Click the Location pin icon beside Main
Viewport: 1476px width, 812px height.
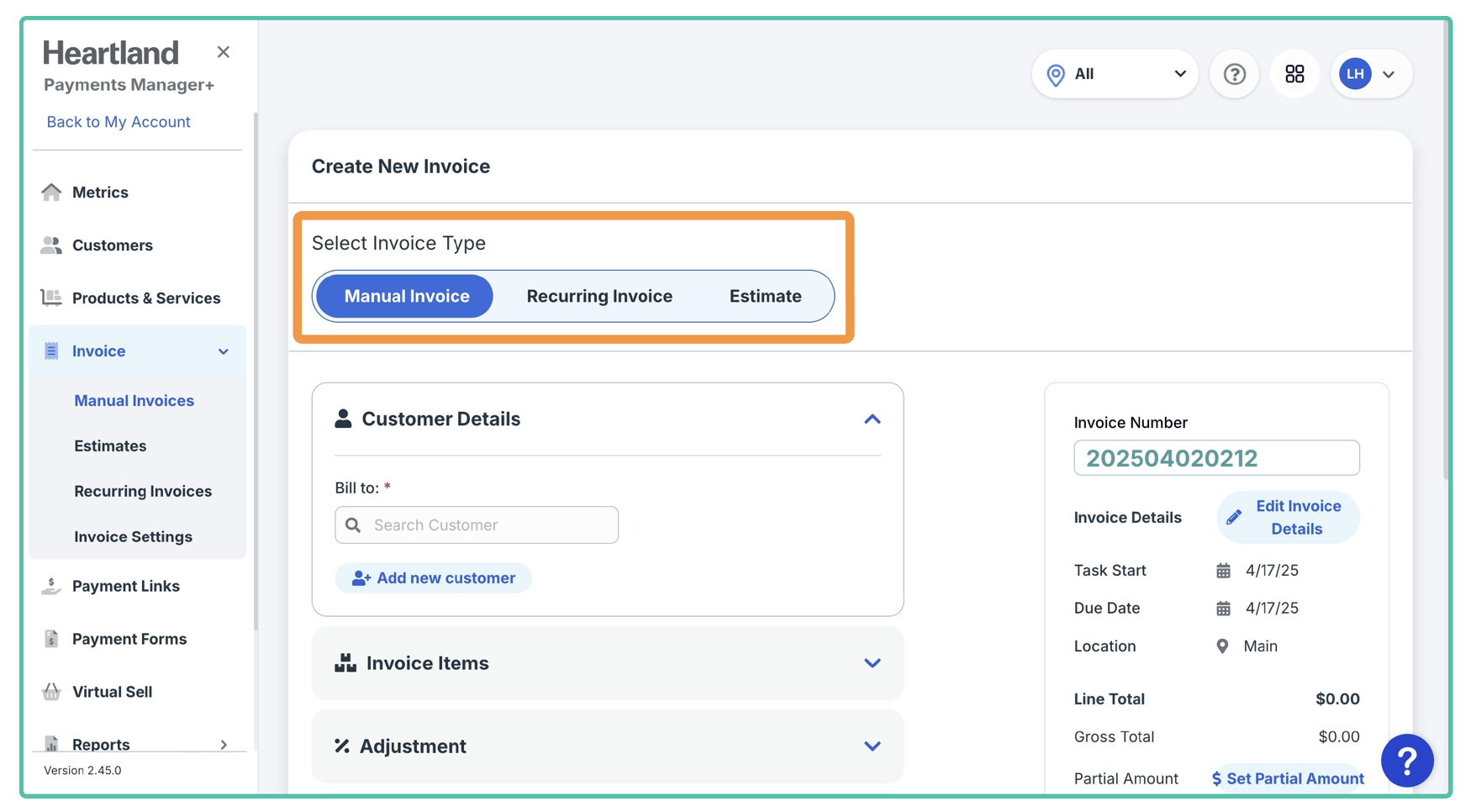[x=1222, y=646]
